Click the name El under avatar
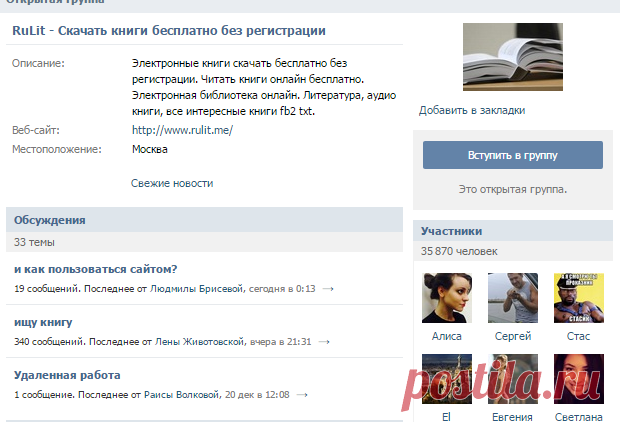 (x=446, y=417)
